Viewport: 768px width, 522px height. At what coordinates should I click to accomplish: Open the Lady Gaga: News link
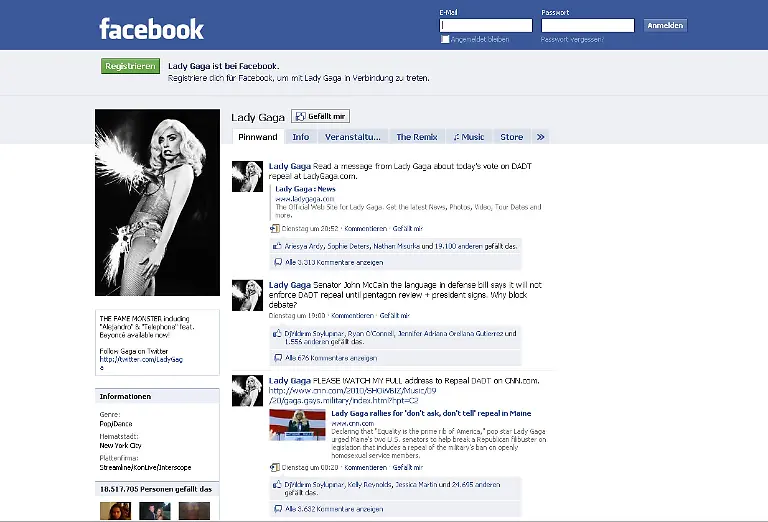click(305, 189)
